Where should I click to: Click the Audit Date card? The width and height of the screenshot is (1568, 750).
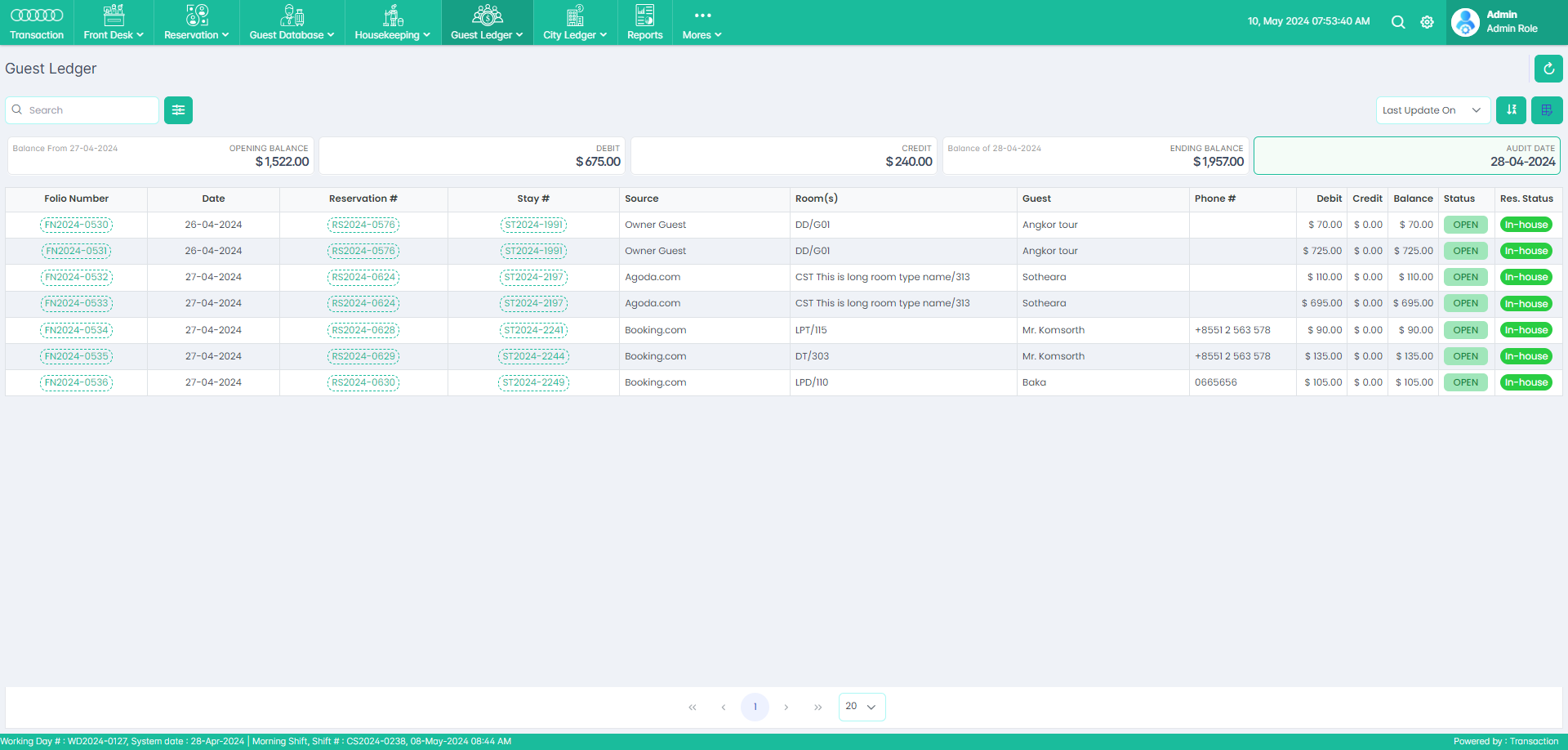pyautogui.click(x=1407, y=155)
